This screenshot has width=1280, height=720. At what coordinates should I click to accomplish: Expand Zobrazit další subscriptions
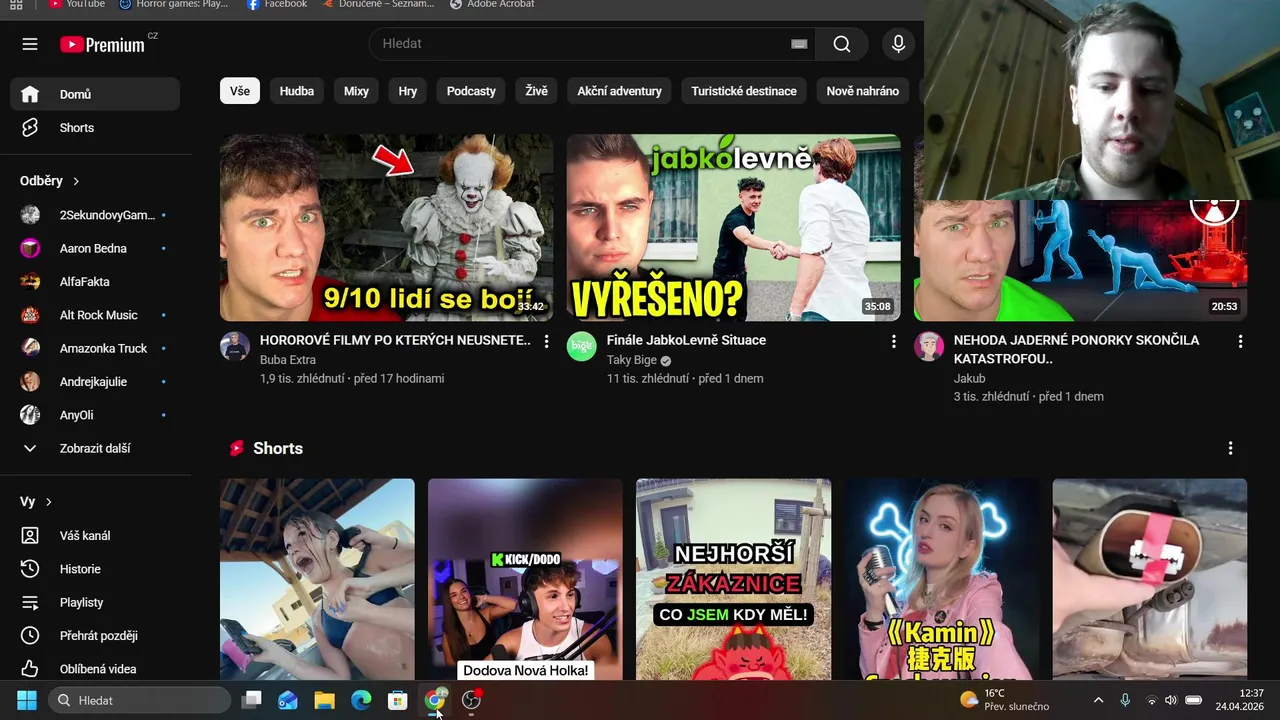95,448
